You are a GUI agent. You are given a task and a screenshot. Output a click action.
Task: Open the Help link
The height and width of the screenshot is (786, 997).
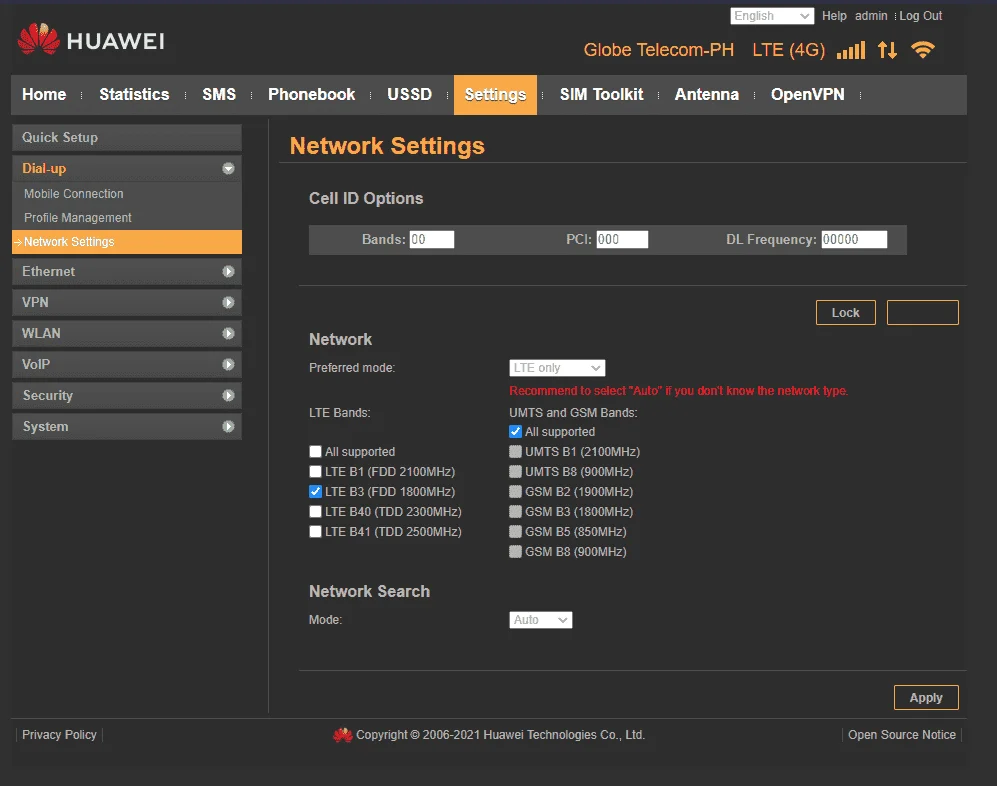click(x=834, y=16)
